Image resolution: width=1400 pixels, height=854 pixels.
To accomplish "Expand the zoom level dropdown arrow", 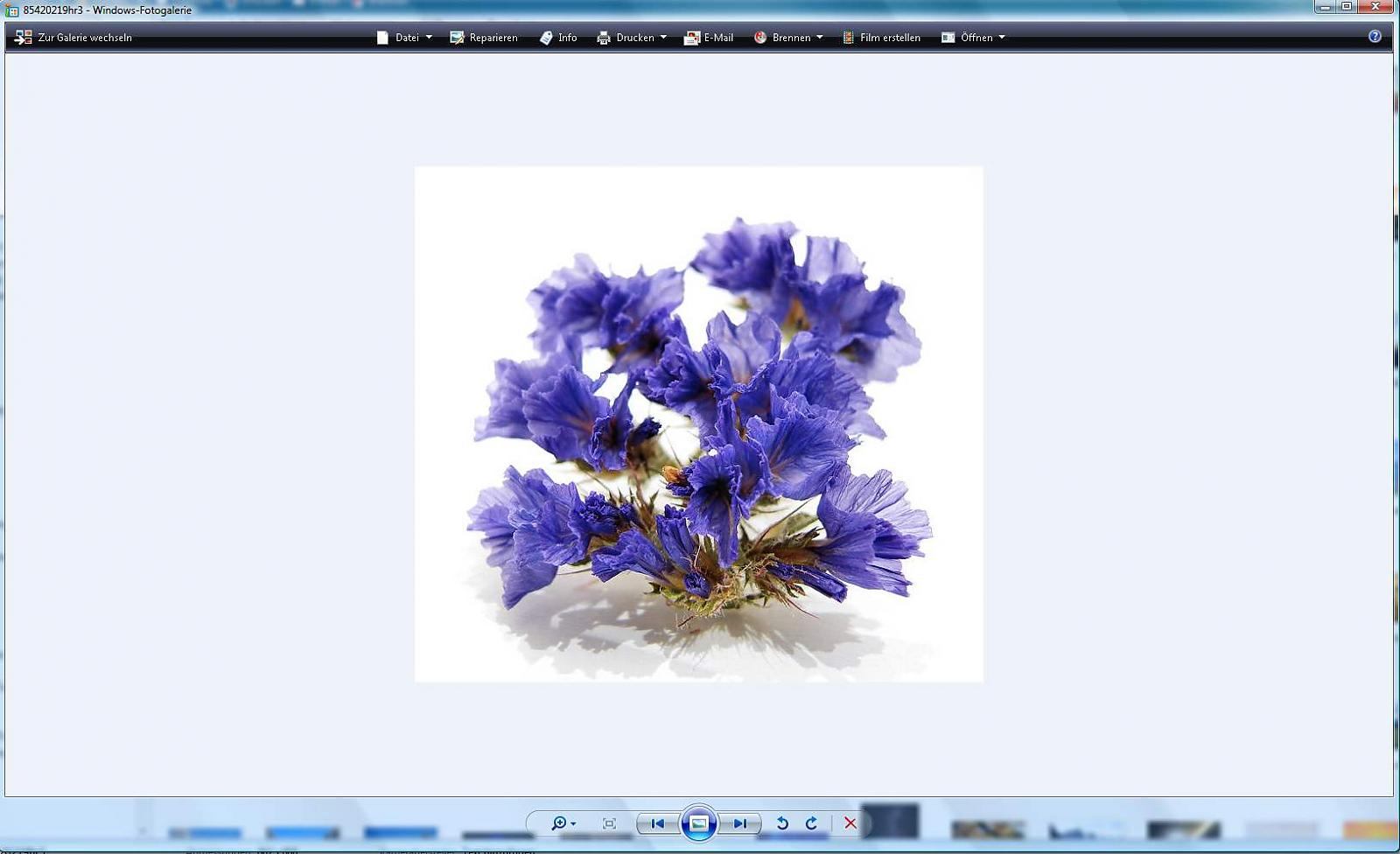I will pos(573,824).
